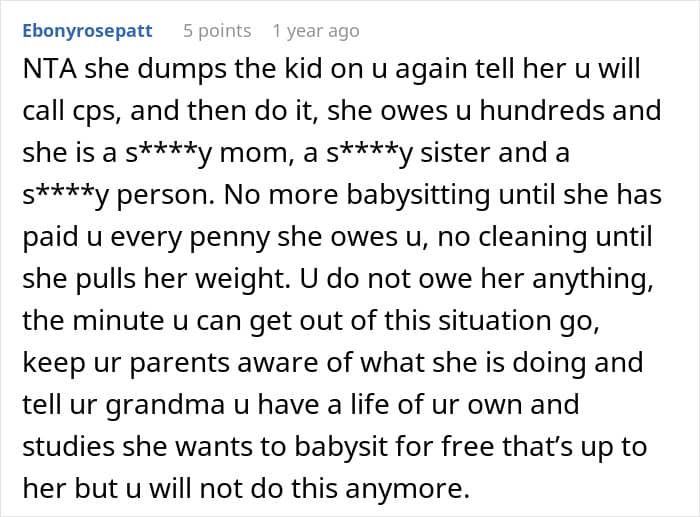The height and width of the screenshot is (517, 700).
Task: Open the "1 year ago" timestamp permalink
Action: click(316, 31)
